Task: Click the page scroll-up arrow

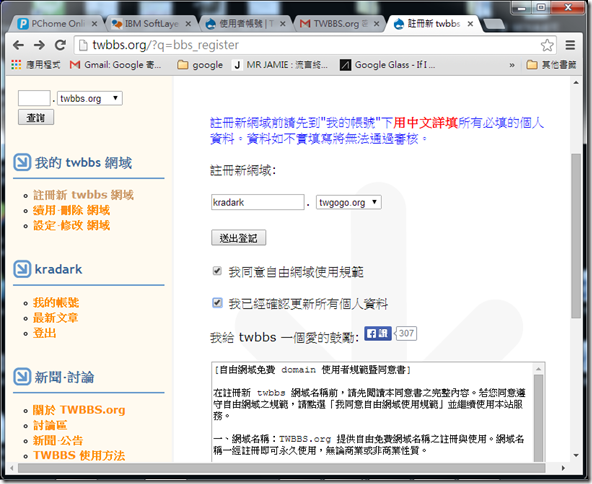Action: point(576,82)
